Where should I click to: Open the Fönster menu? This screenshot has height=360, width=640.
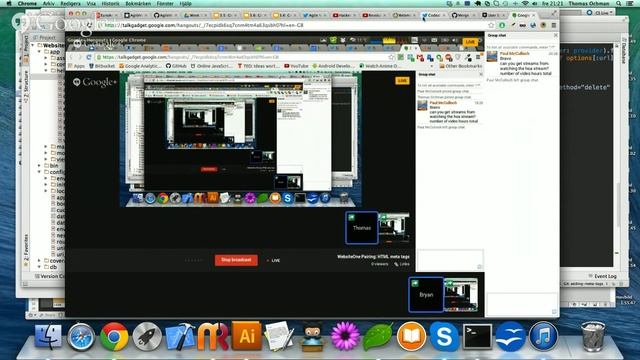click(165, 3)
